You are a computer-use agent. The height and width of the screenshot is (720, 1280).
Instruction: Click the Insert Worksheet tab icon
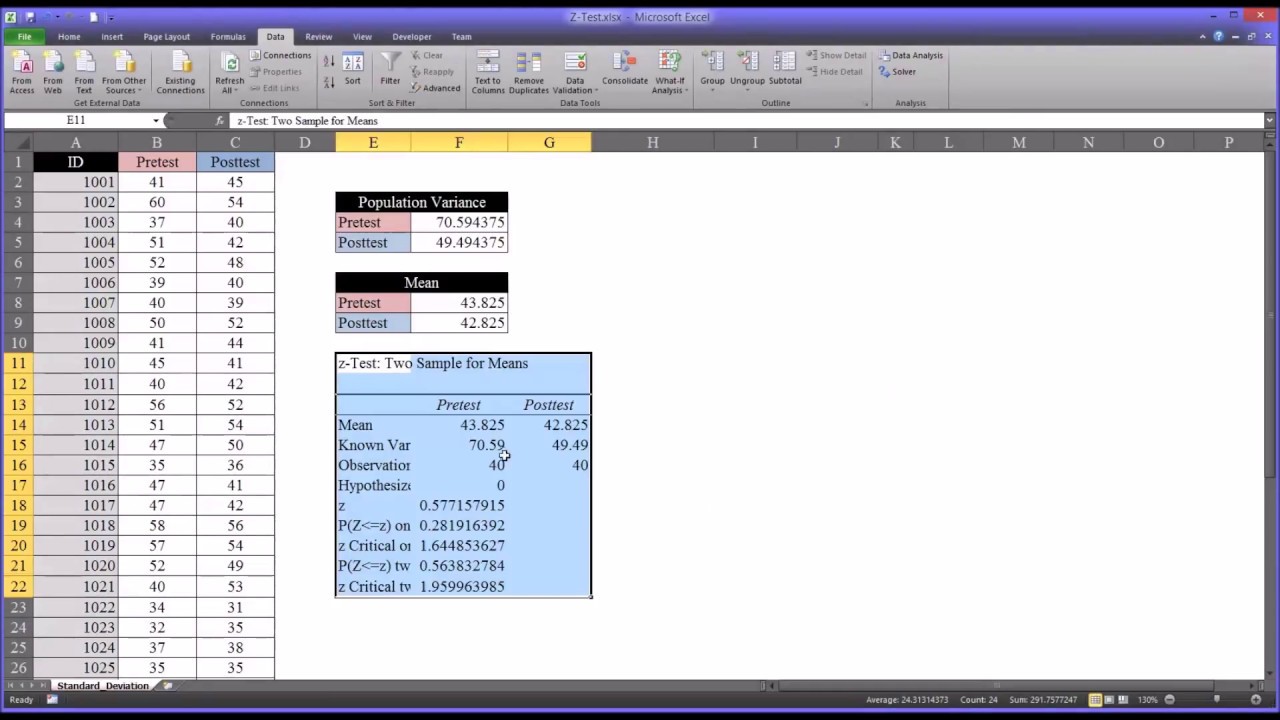168,686
